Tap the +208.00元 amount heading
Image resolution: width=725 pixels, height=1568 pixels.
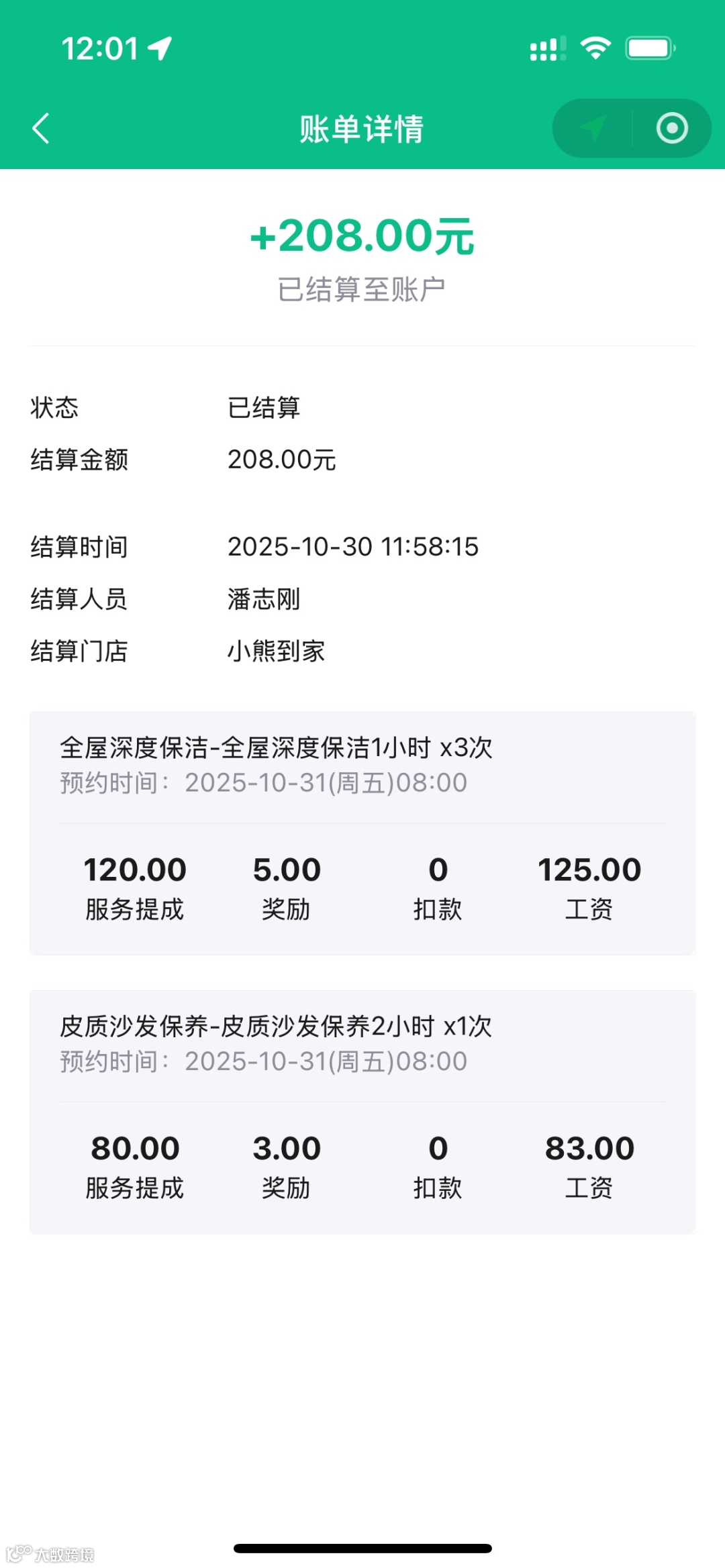coord(362,236)
